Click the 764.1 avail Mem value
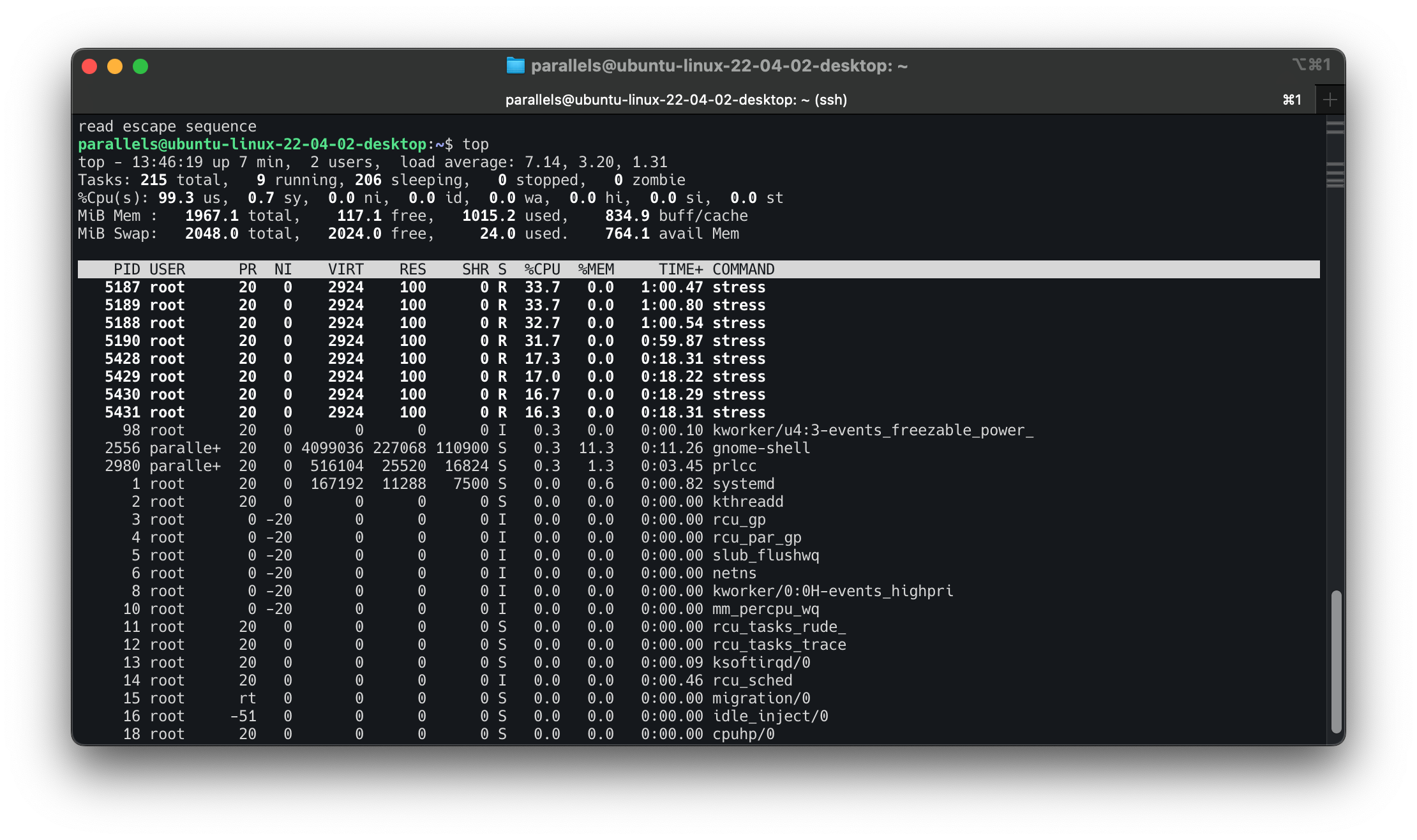Image resolution: width=1417 pixels, height=840 pixels. click(627, 234)
